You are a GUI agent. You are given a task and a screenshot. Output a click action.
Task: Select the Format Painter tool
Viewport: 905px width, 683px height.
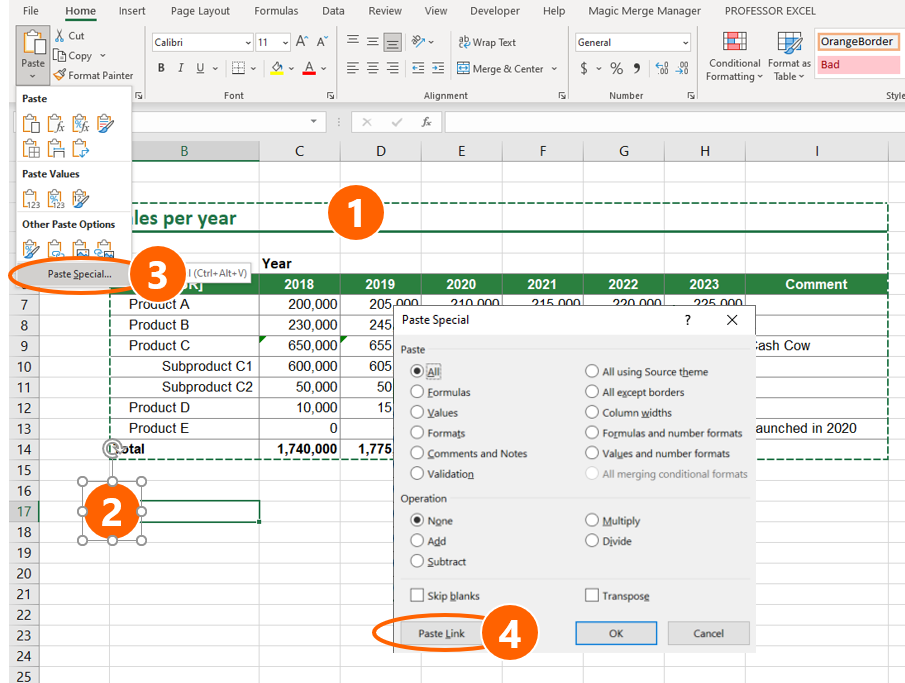94,75
